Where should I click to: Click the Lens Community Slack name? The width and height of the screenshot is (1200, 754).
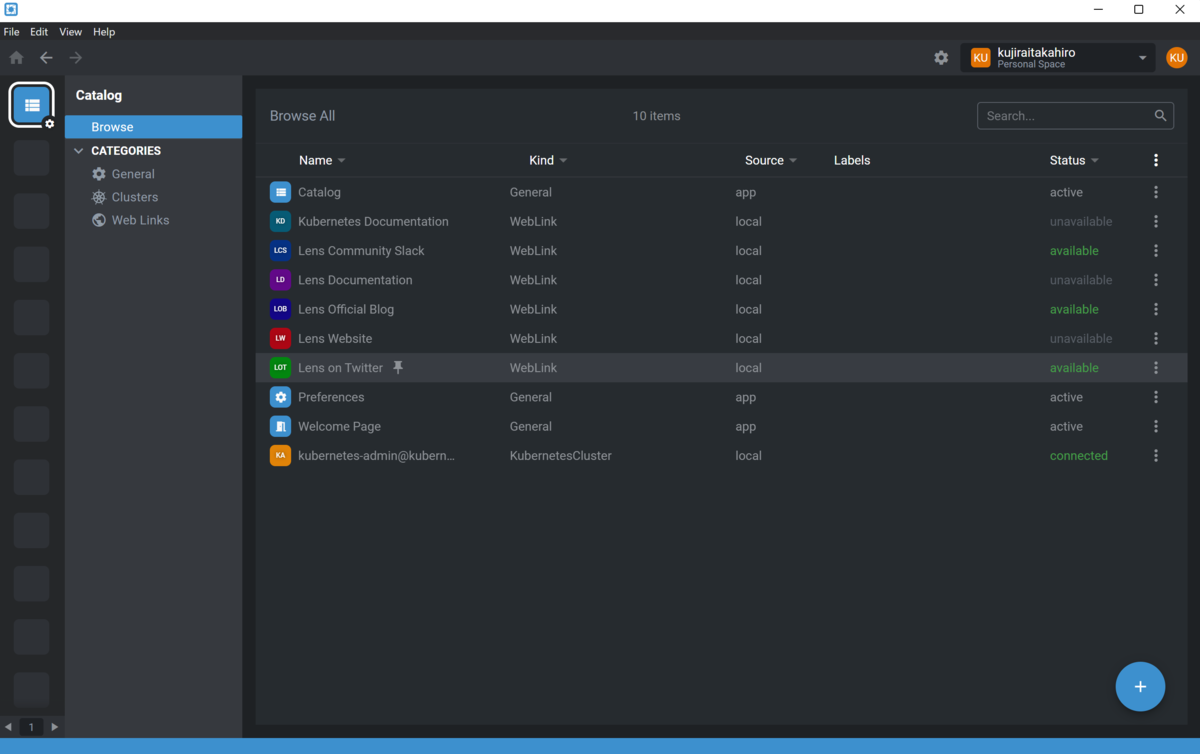[361, 251]
